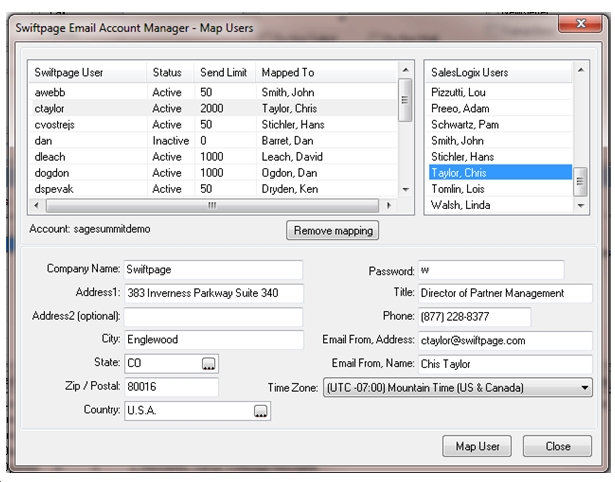Select Tomlin, Lois in SalesLogix Users
This screenshot has width=615, height=482.
pos(499,189)
